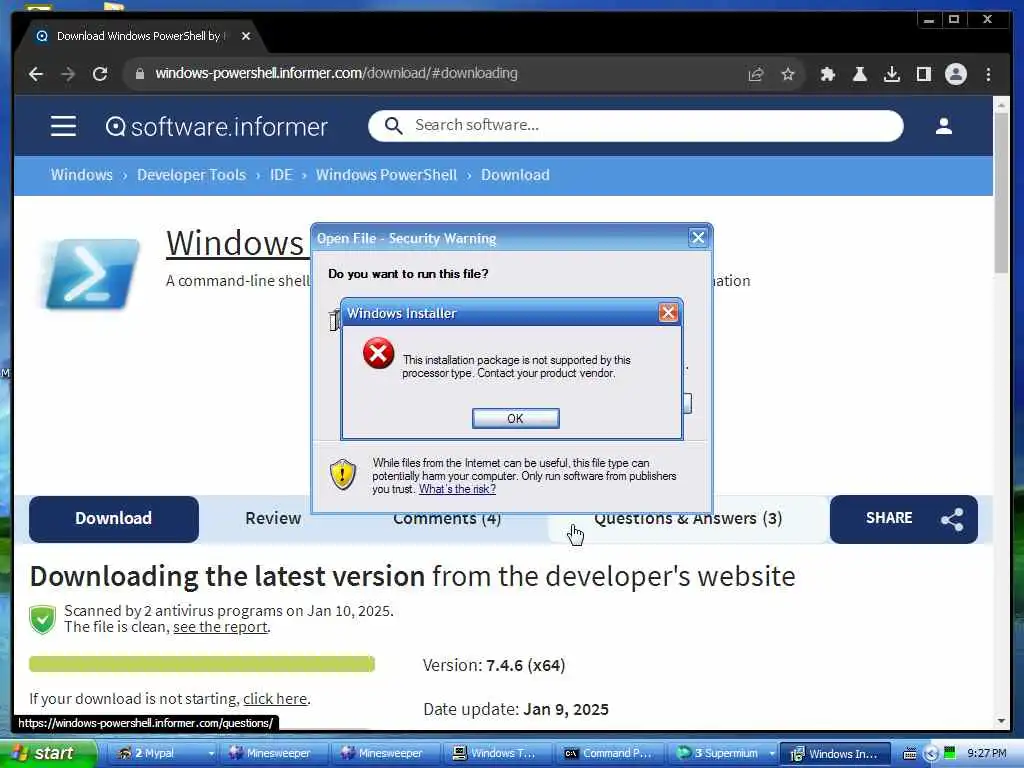Open the Windows start menu
This screenshot has height=768, width=1024.
pos(47,754)
